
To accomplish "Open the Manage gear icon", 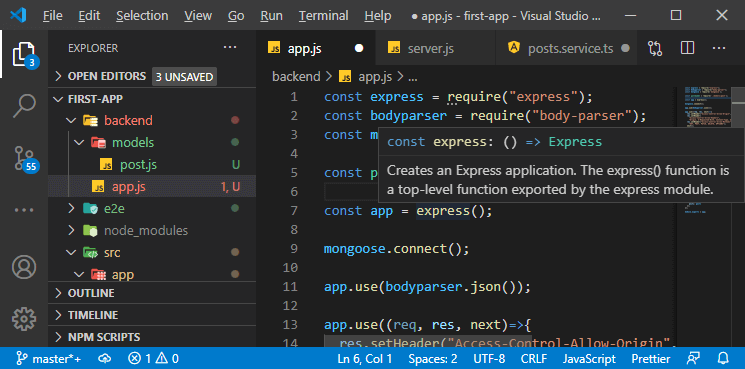I will tap(24, 319).
